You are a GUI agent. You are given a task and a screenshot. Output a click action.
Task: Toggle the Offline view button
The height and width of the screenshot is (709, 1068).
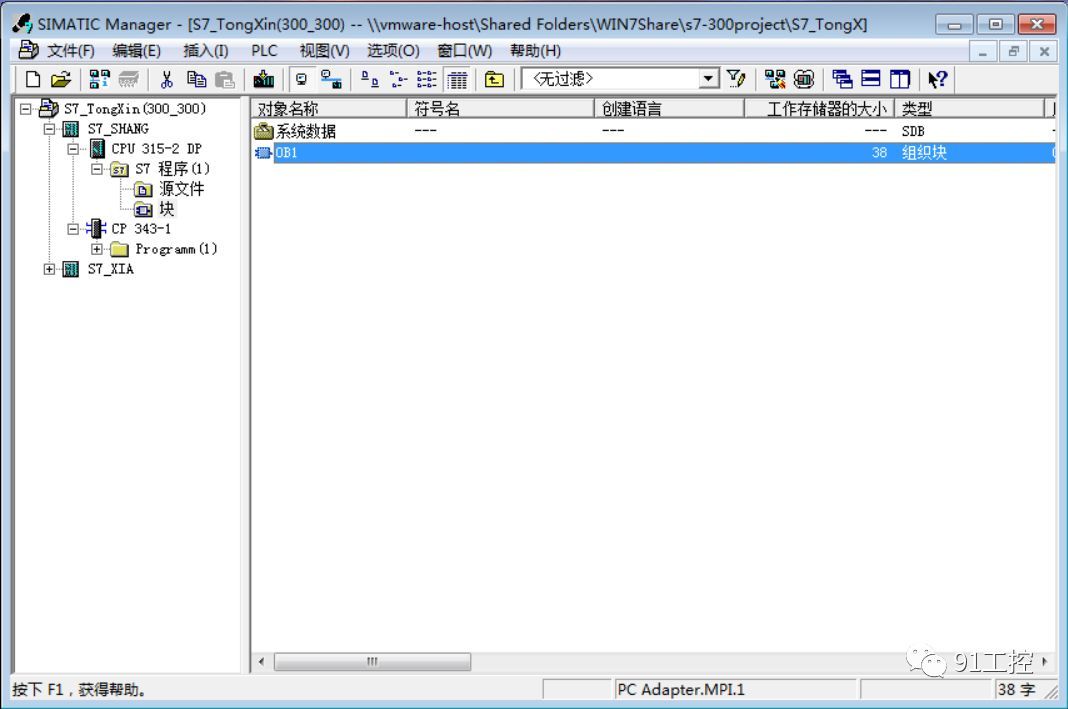click(301, 80)
